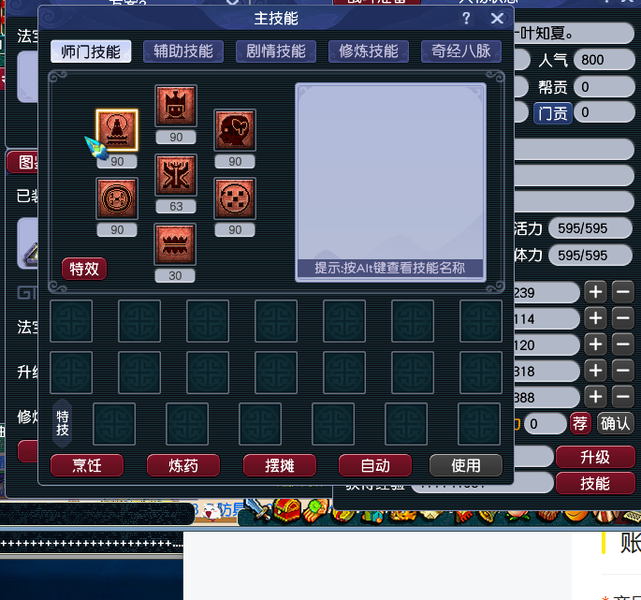Click the 炼药 button

[183, 466]
